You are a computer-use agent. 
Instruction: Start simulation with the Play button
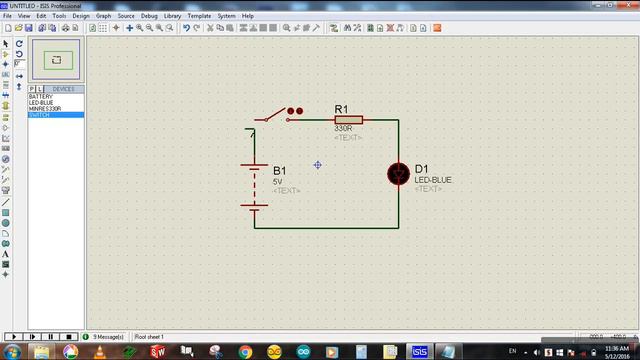13,337
